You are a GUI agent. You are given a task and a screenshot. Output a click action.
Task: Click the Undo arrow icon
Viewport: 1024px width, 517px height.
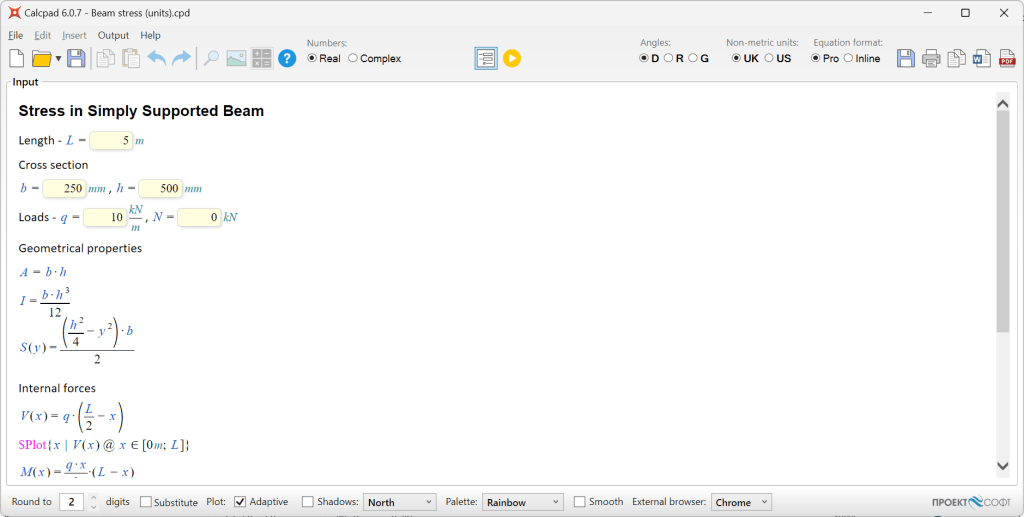click(x=157, y=59)
